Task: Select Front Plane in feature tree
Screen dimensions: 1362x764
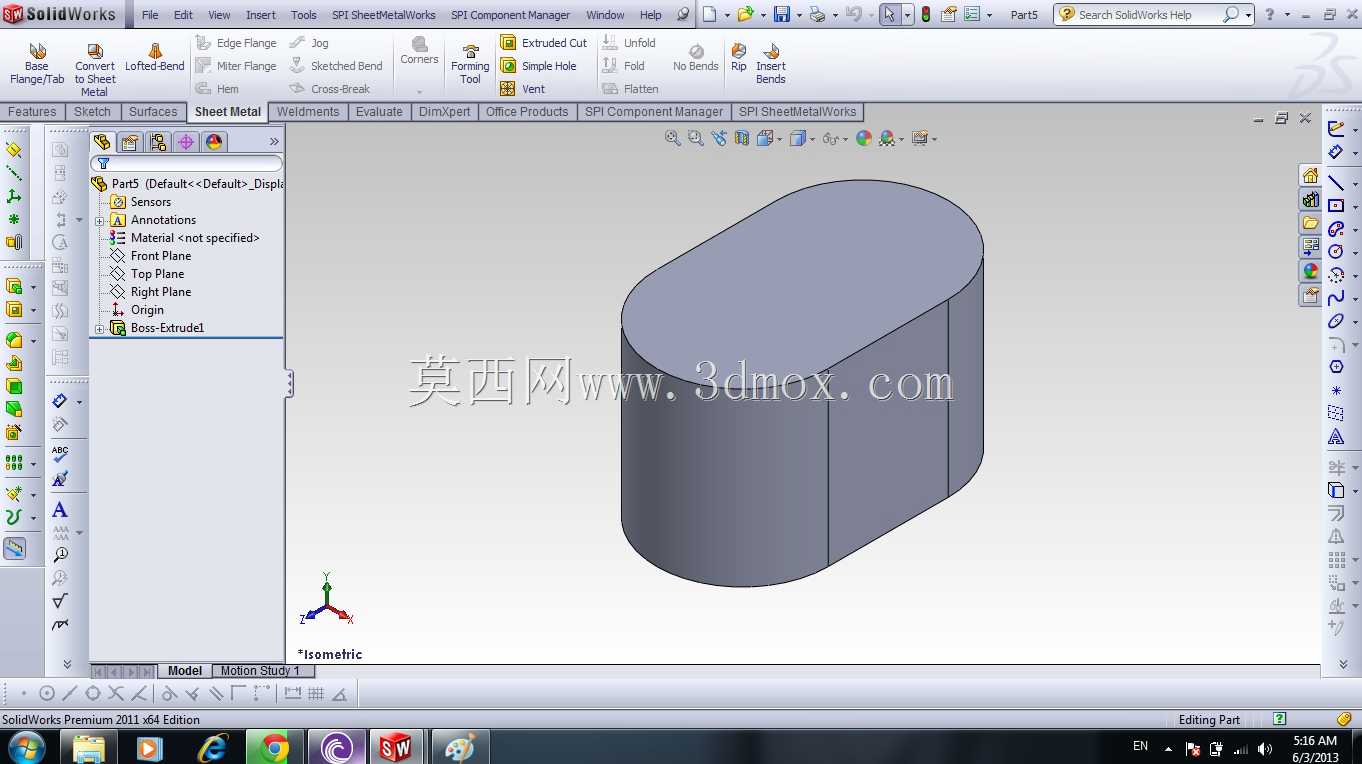Action: click(x=151, y=256)
